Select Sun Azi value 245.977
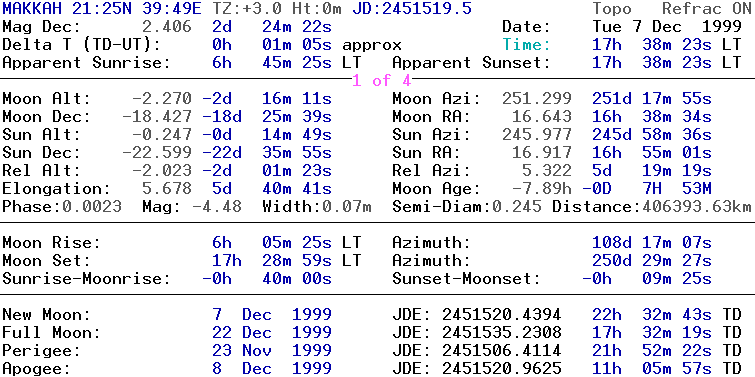The width and height of the screenshot is (755, 377). (x=537, y=134)
